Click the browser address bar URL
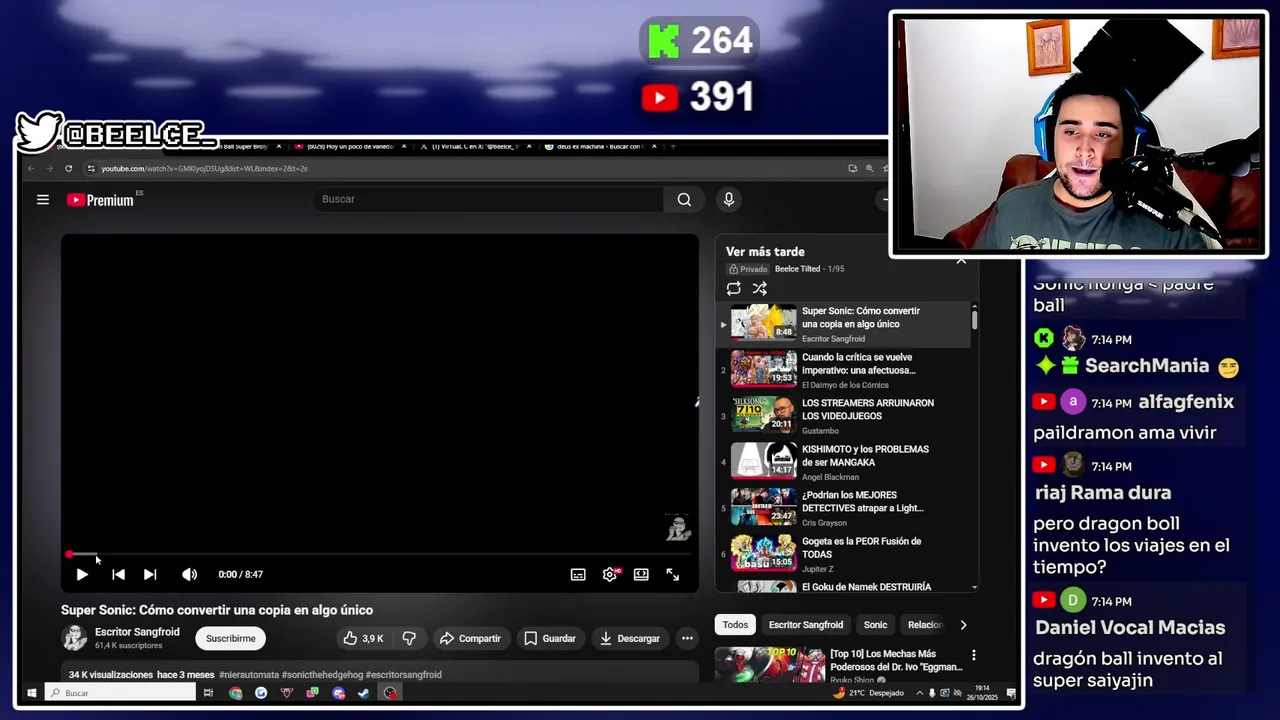The width and height of the screenshot is (1280, 720). [x=204, y=168]
